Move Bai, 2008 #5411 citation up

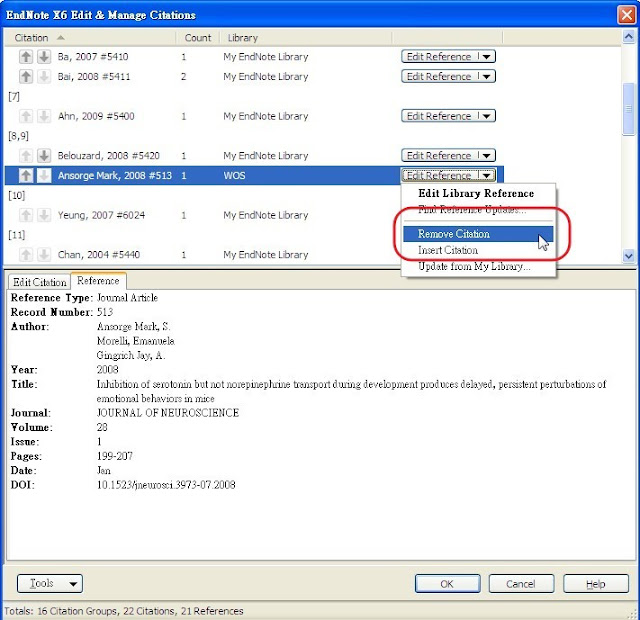(x=26, y=76)
